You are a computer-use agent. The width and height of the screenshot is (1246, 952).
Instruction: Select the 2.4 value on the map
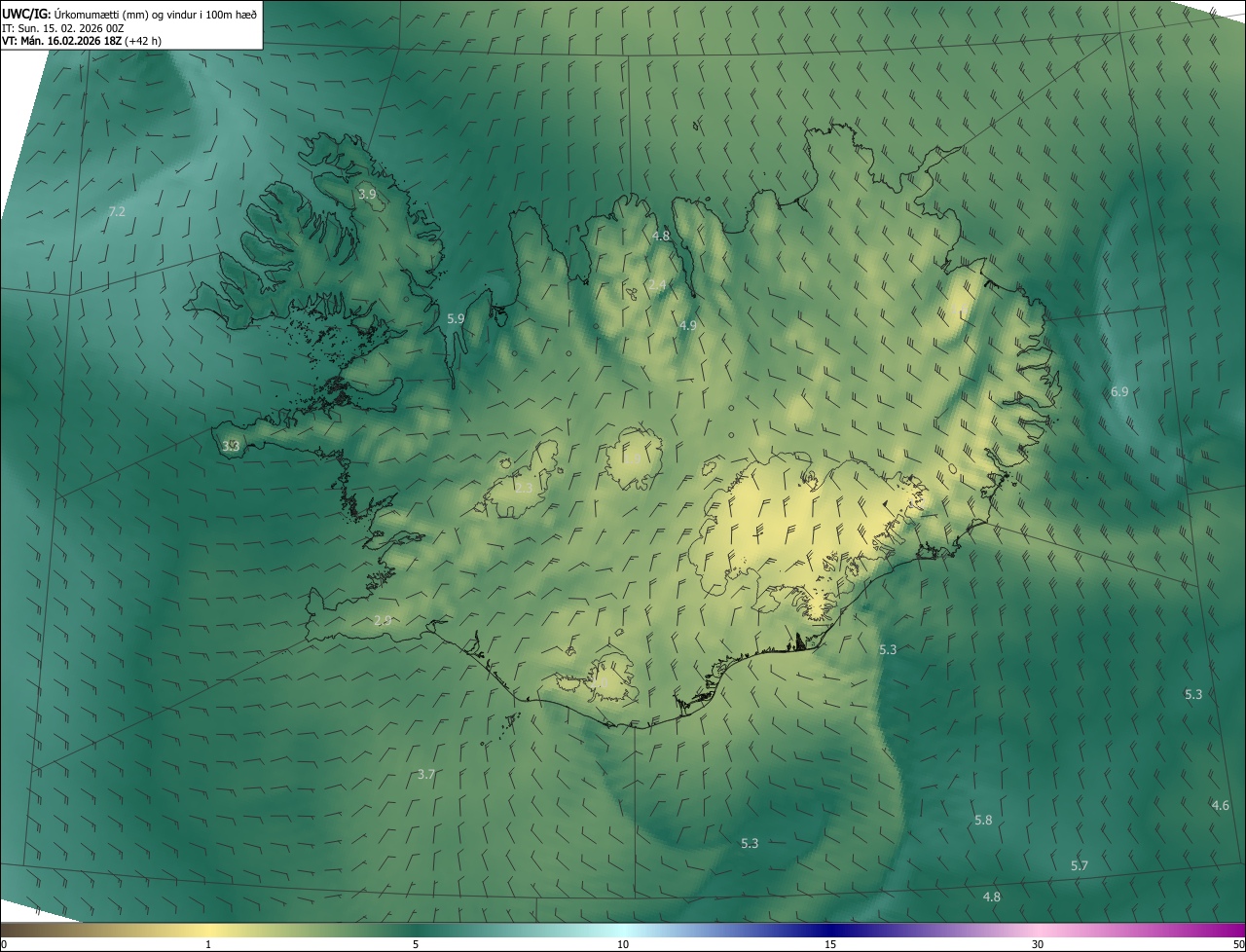tap(658, 284)
